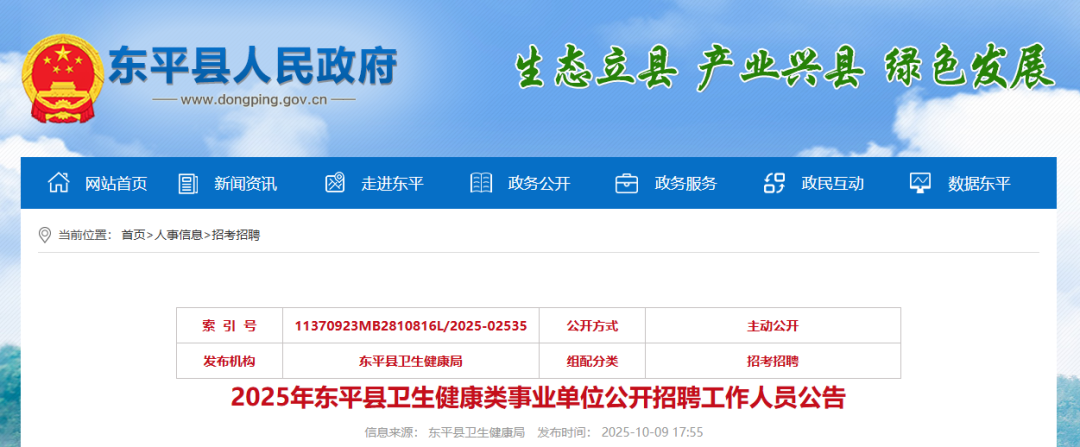Open the 政务服务 navigation item
Viewport: 1080px width, 447px height.
click(x=685, y=184)
